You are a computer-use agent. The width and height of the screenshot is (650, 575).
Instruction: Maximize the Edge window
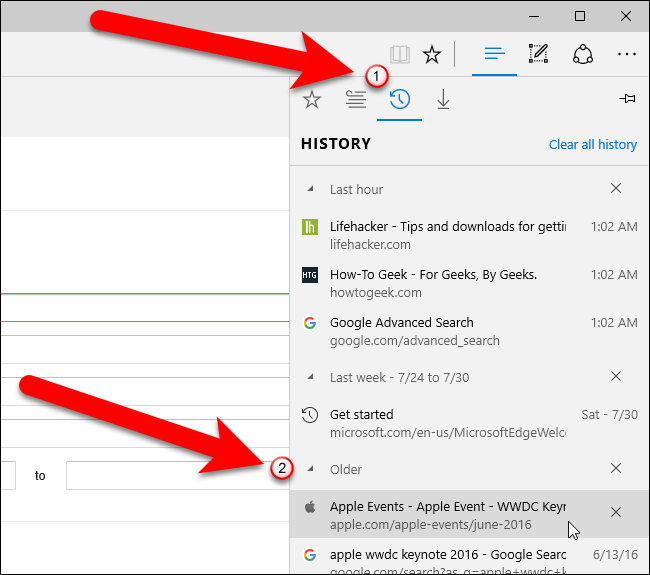[580, 17]
